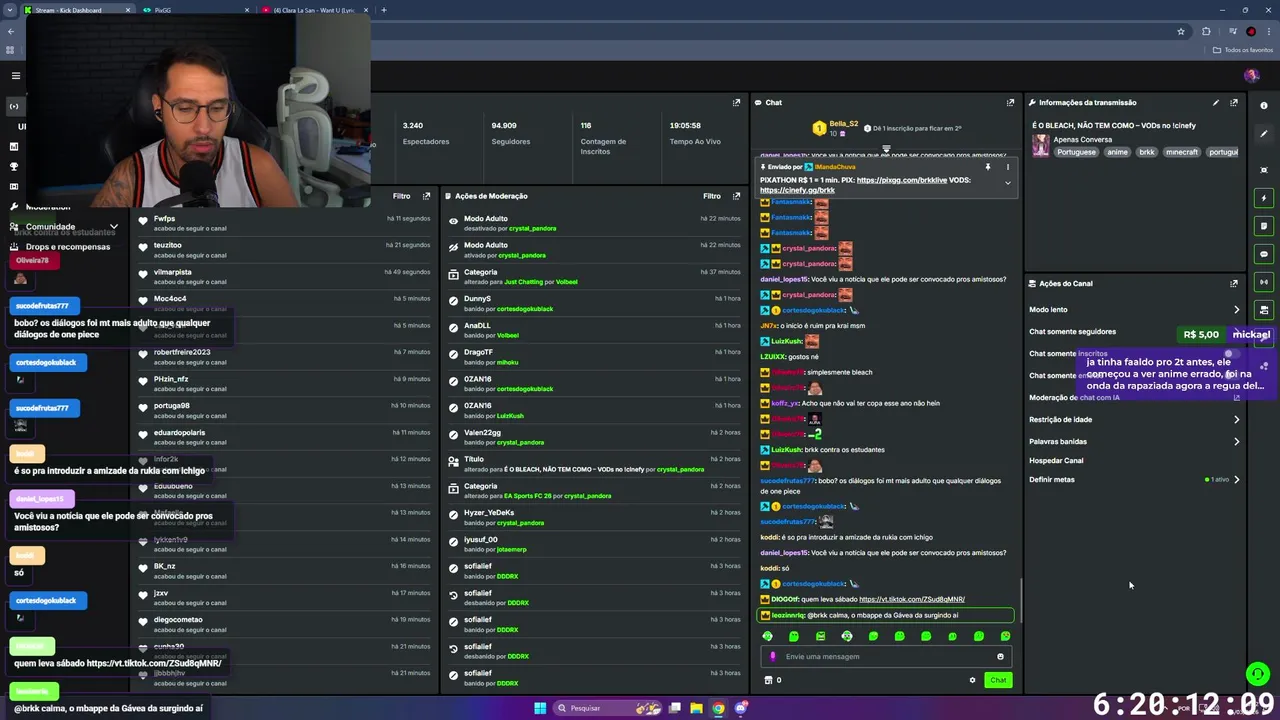Image resolution: width=1280 pixels, height=720 pixels.
Task: Open pixgg.com/brkklive link in pinned message
Action: coord(901,180)
